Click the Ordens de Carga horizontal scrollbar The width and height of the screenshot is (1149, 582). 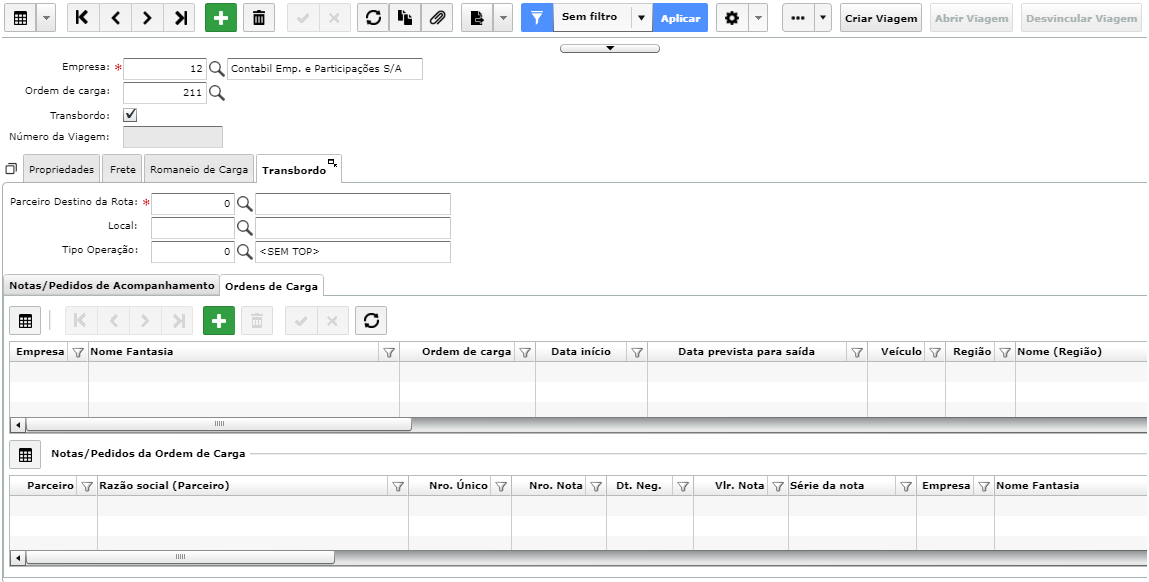[x=218, y=424]
